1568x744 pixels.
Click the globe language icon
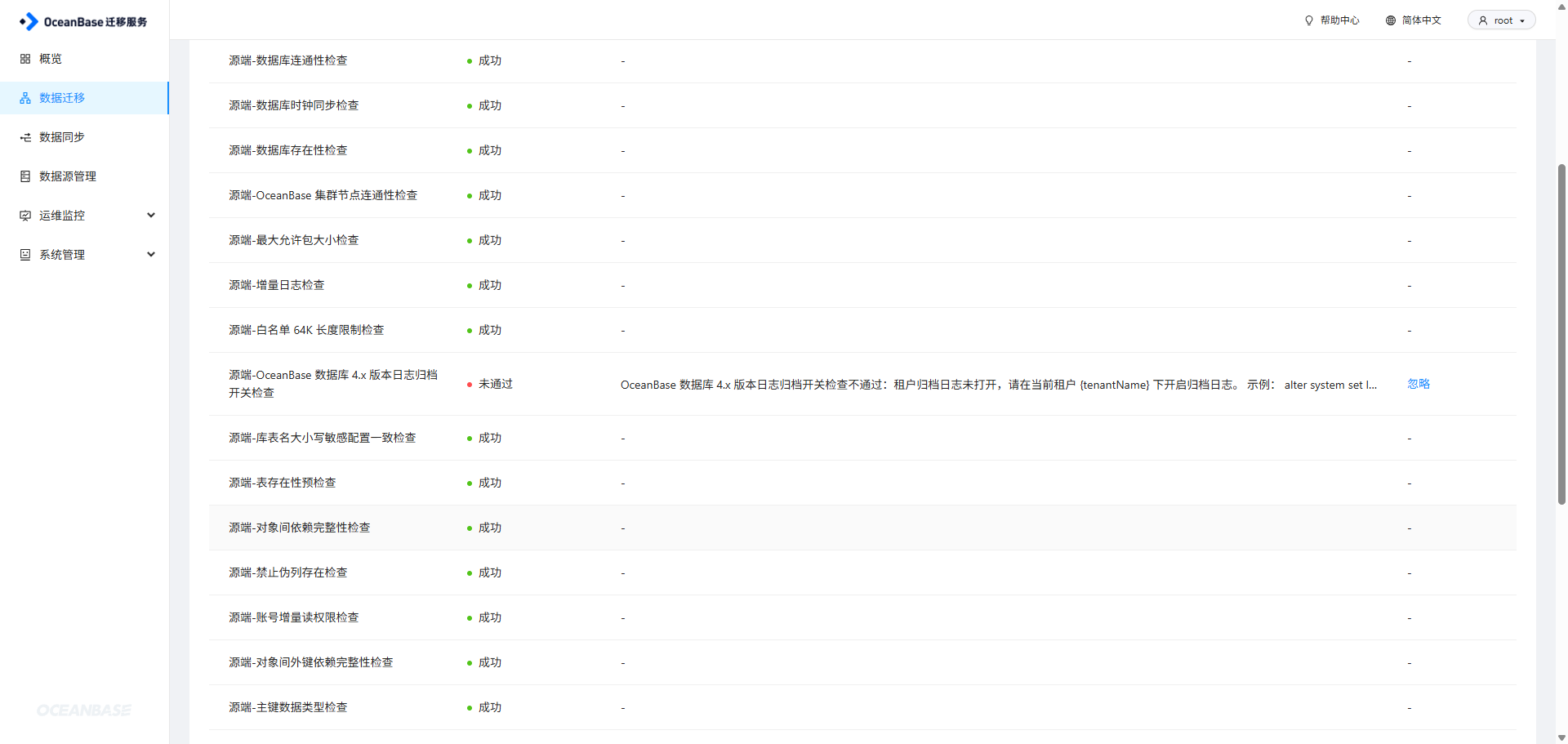pyautogui.click(x=1391, y=20)
